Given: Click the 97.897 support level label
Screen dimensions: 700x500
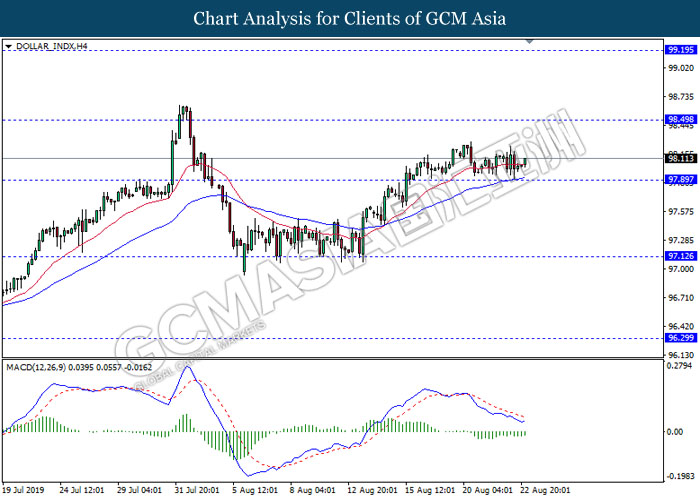Looking at the screenshot, I should [681, 179].
